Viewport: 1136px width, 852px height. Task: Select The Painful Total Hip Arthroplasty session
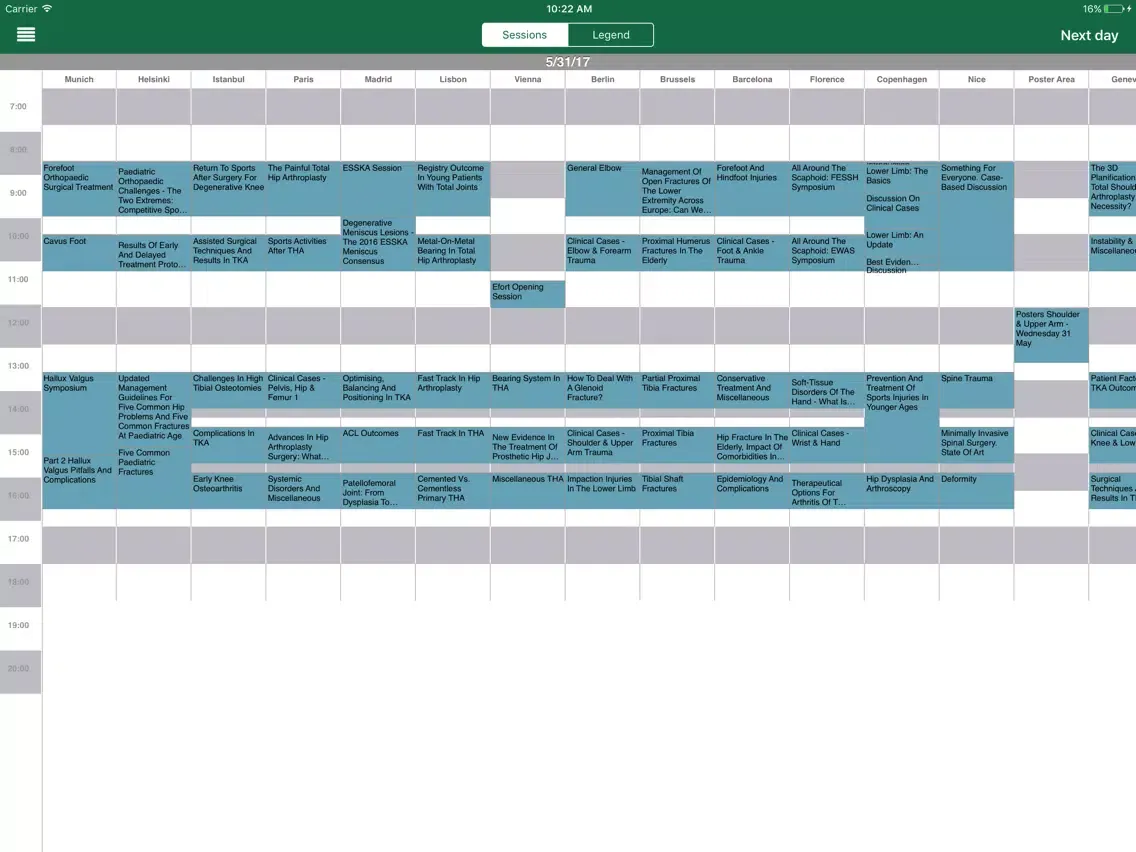tap(303, 188)
